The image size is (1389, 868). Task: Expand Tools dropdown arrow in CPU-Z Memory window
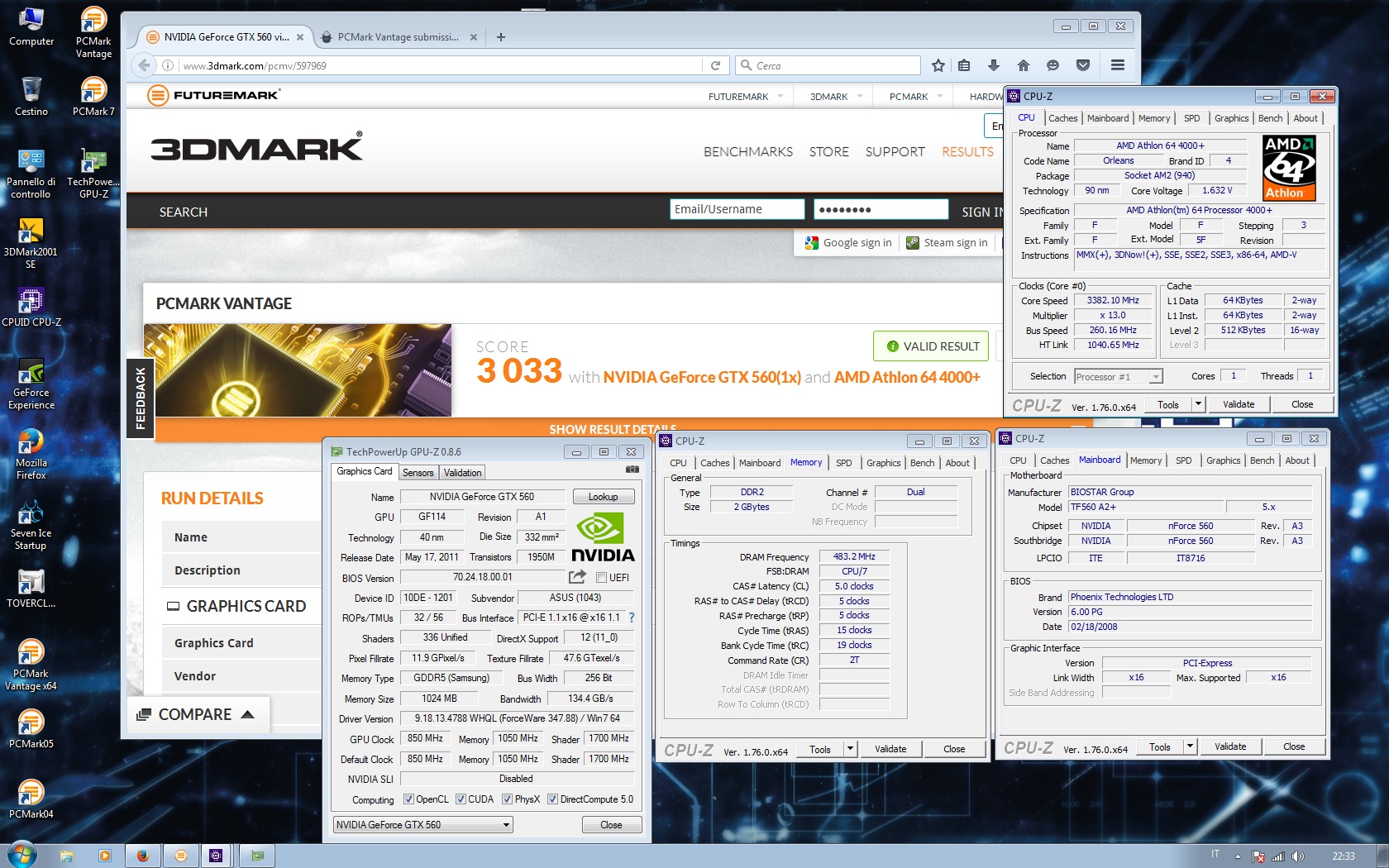[x=850, y=749]
